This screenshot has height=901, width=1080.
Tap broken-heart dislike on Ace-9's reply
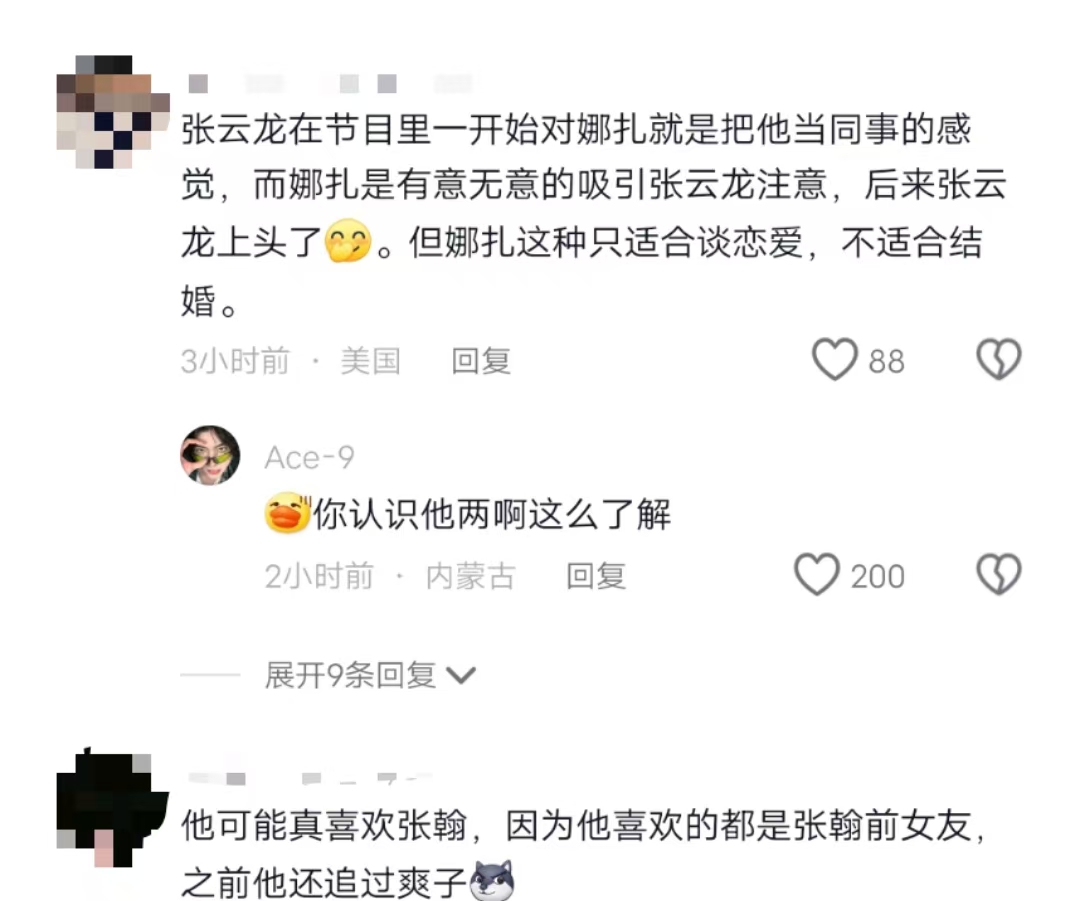pyautogui.click(x=999, y=574)
